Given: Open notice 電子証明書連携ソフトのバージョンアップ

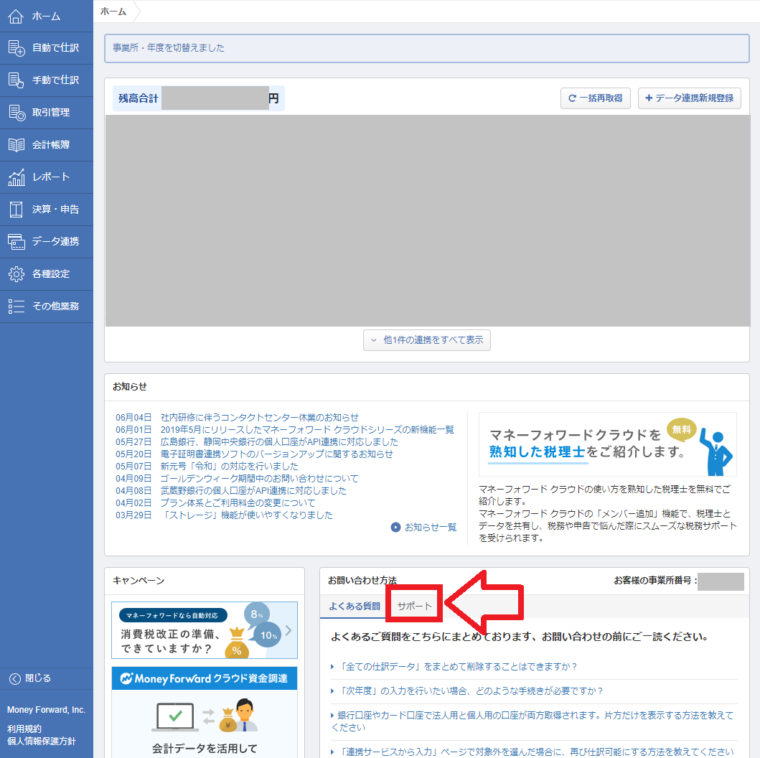Looking at the screenshot, I should [277, 454].
